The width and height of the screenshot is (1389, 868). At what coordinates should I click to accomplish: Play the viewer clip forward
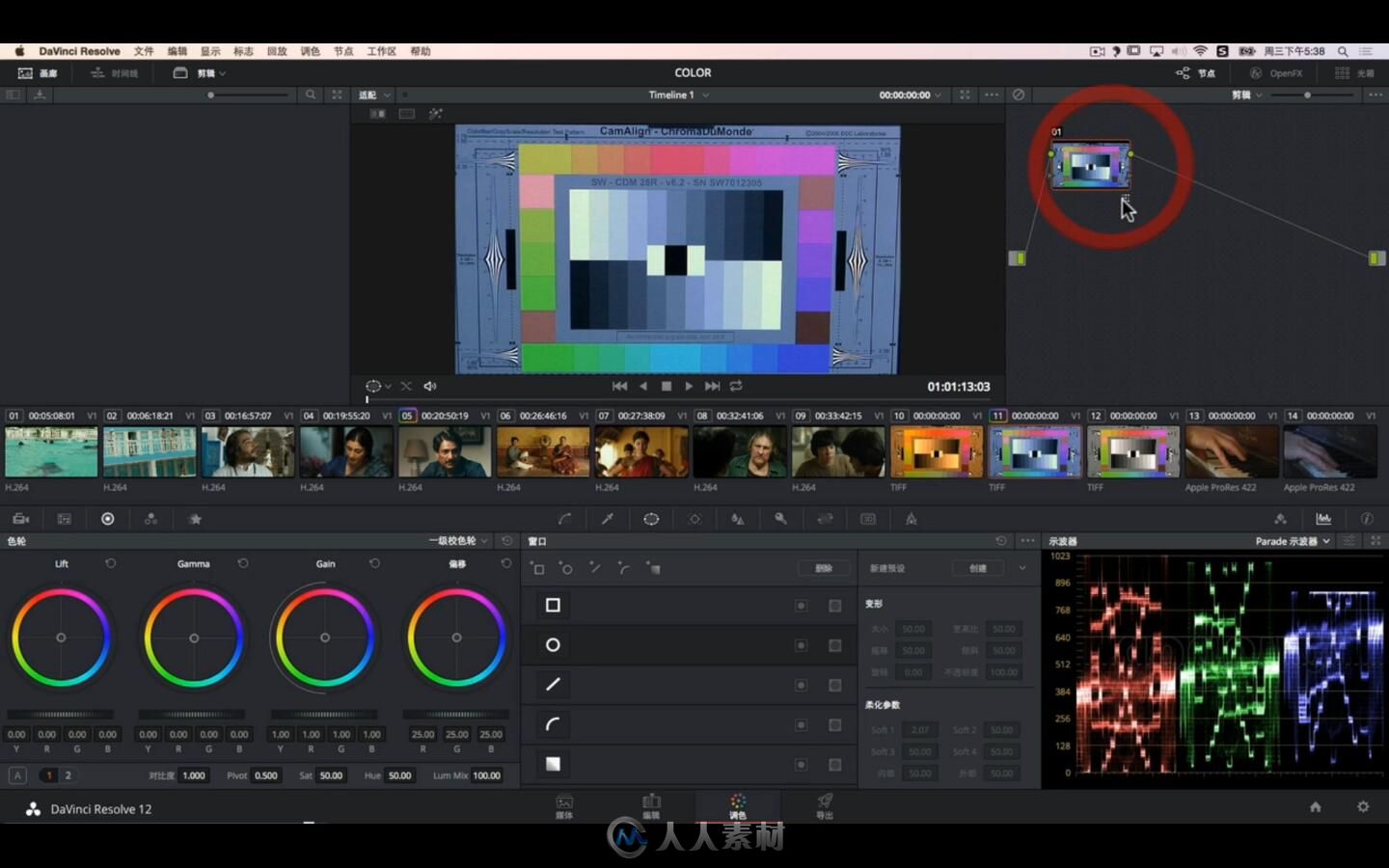[689, 386]
